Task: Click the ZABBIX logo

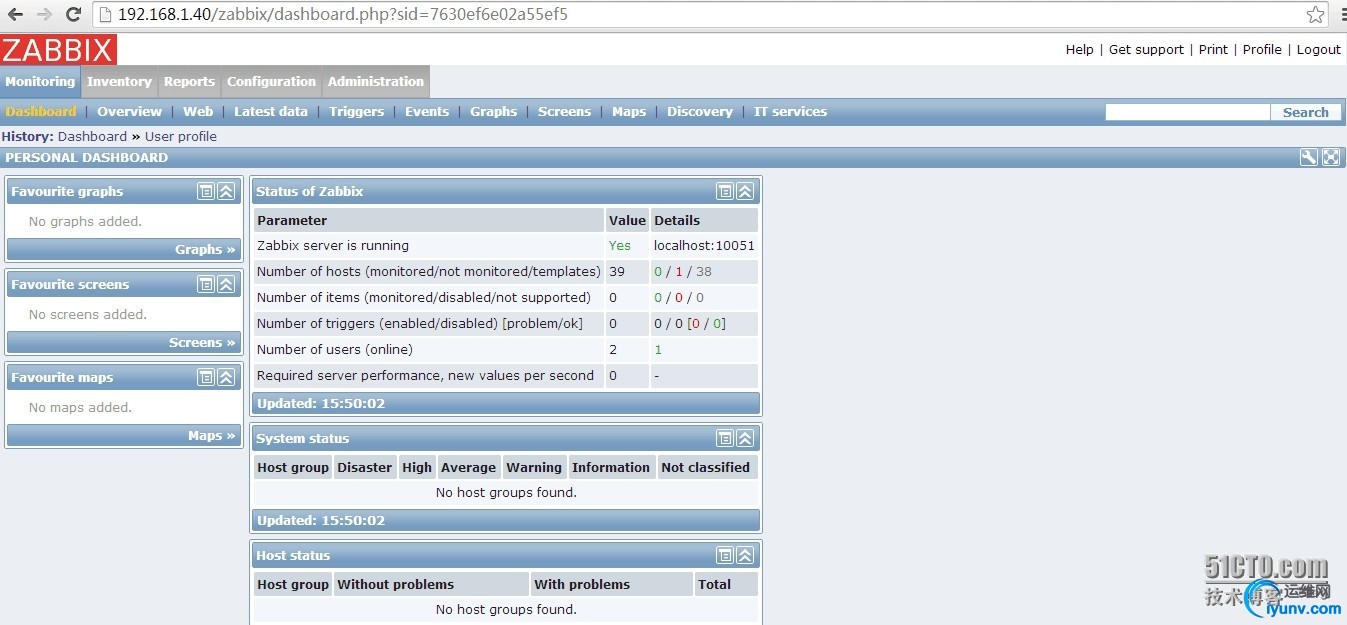Action: pos(59,49)
